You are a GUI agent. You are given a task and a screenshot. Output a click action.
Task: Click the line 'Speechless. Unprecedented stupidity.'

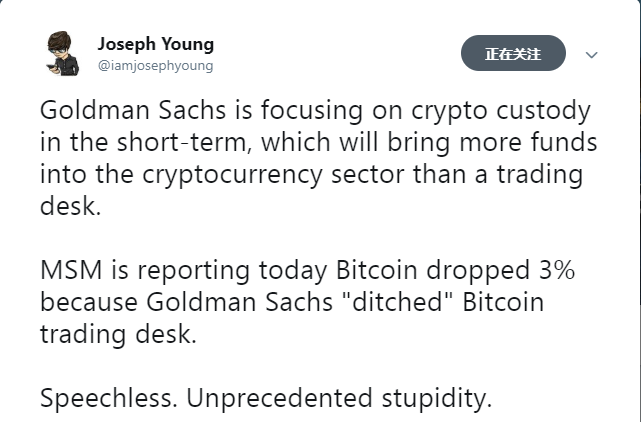pyautogui.click(x=266, y=398)
